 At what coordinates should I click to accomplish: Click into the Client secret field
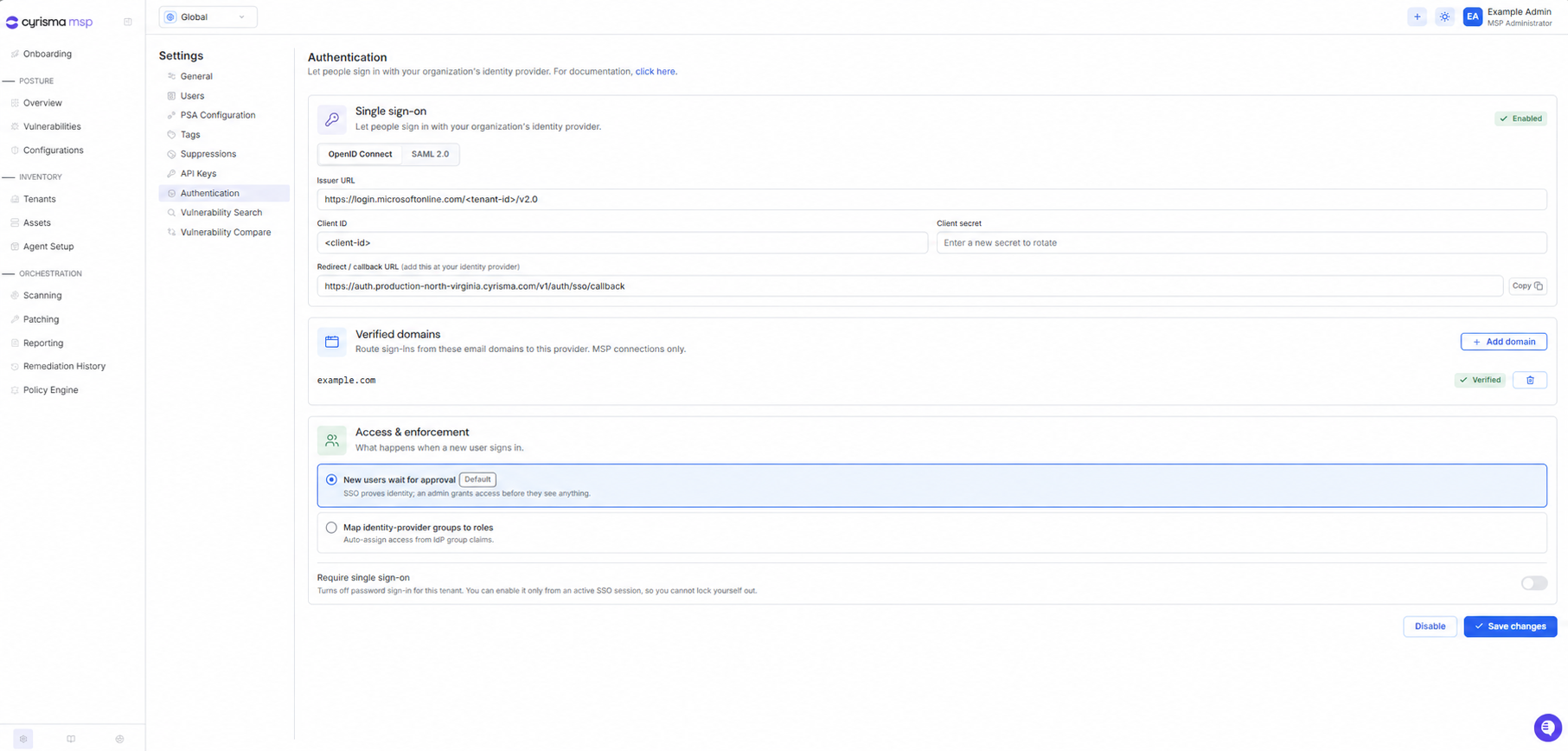[x=1241, y=243]
